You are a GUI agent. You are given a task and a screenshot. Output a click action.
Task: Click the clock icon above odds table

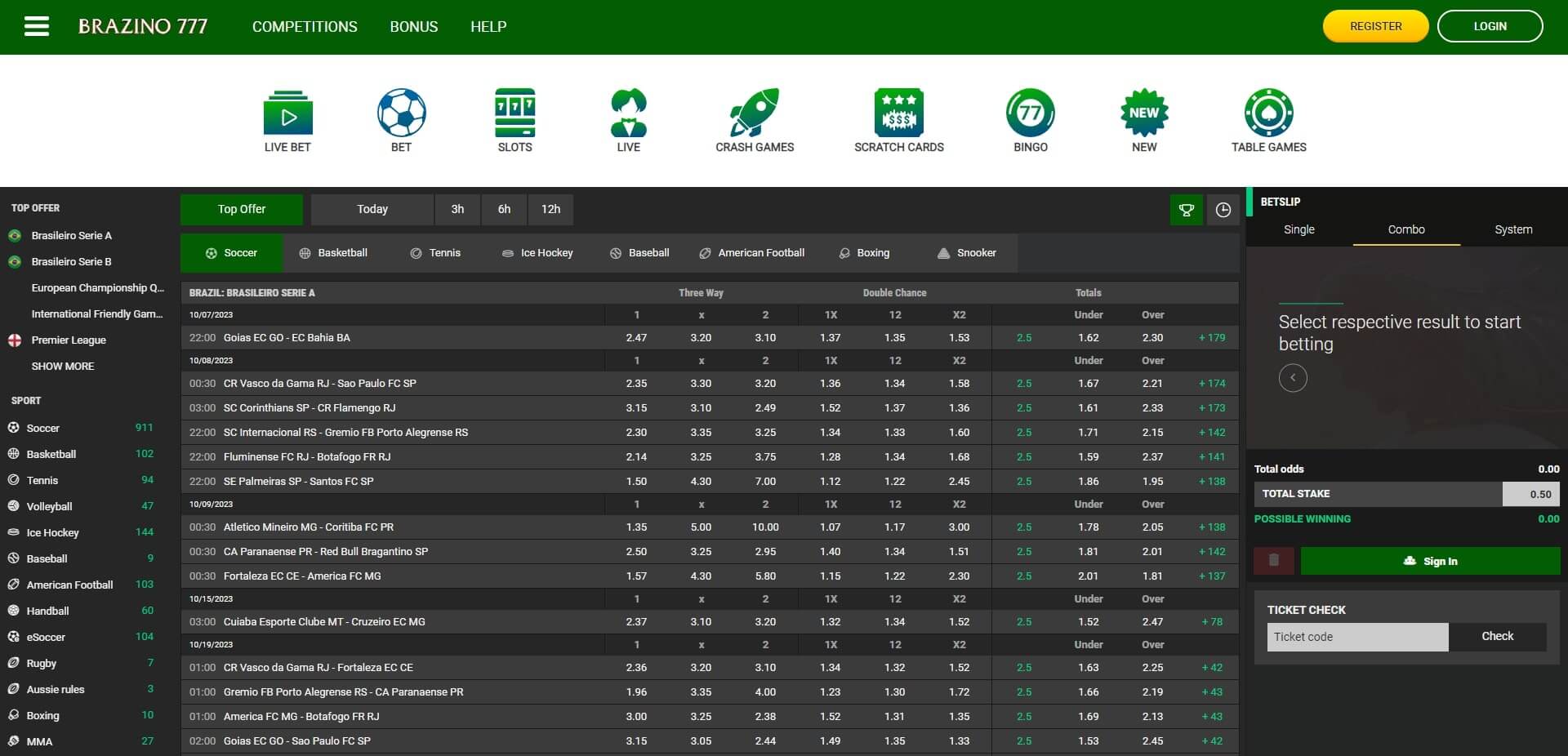(x=1223, y=210)
